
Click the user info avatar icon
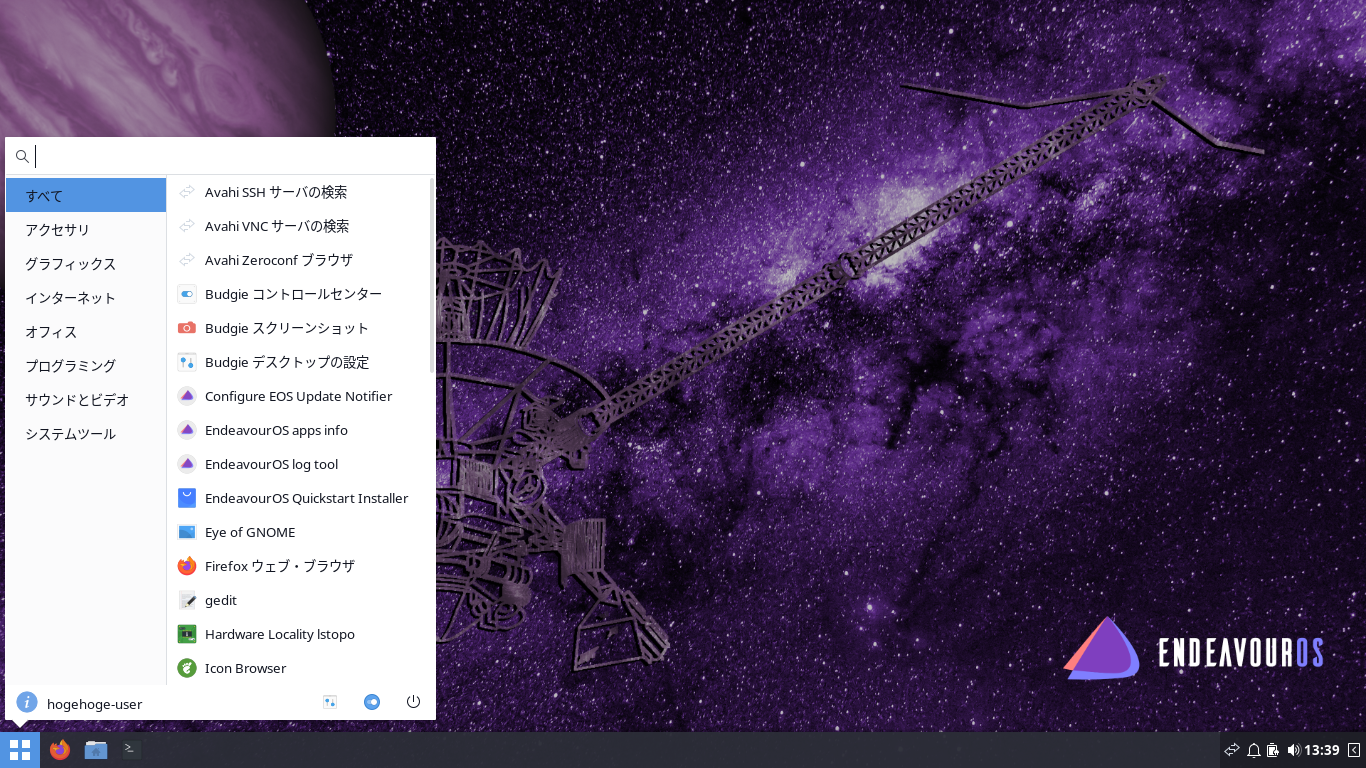27,703
